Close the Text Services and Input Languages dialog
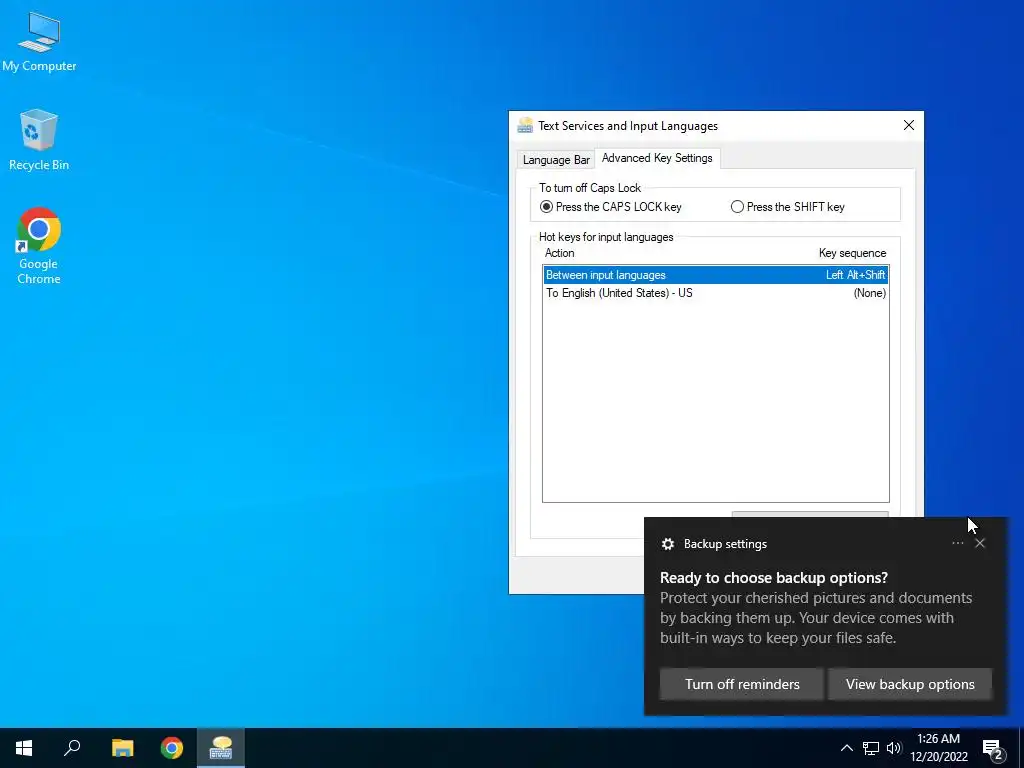Viewport: 1024px width, 768px height. pyautogui.click(x=908, y=125)
